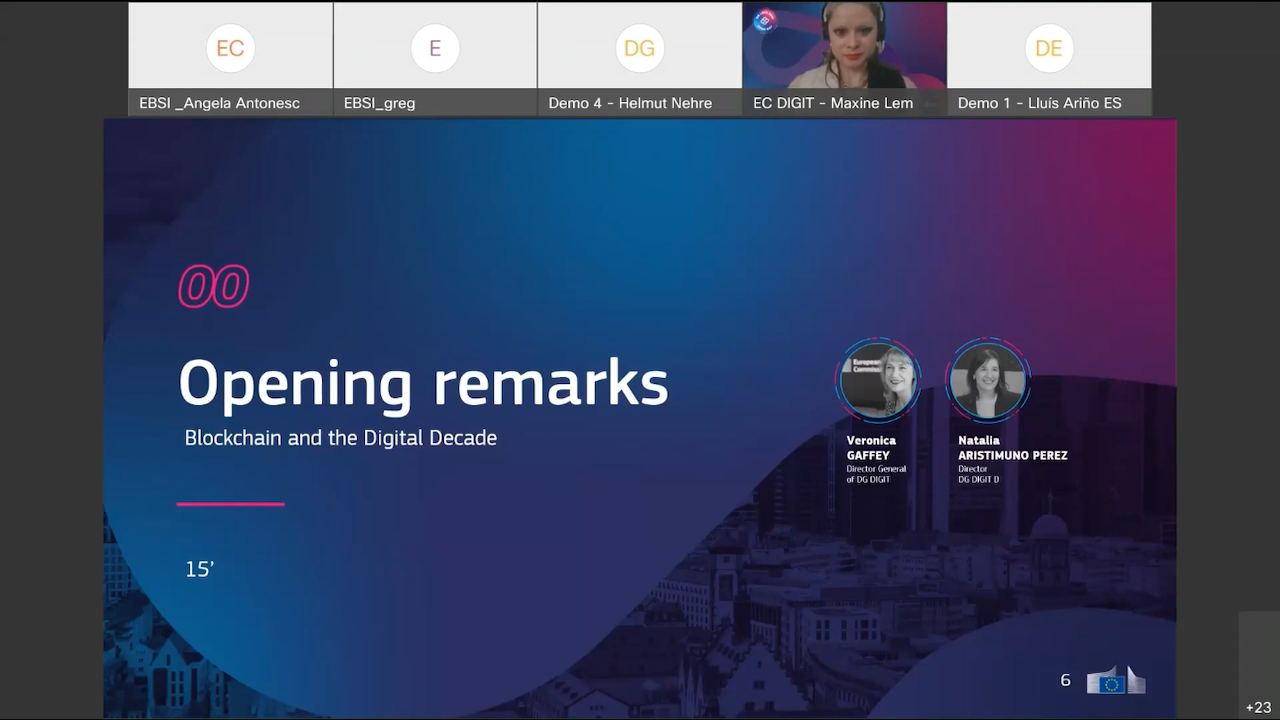Click the EC avatar of Angela Antonesc
Viewport: 1280px width, 720px height.
coord(230,49)
